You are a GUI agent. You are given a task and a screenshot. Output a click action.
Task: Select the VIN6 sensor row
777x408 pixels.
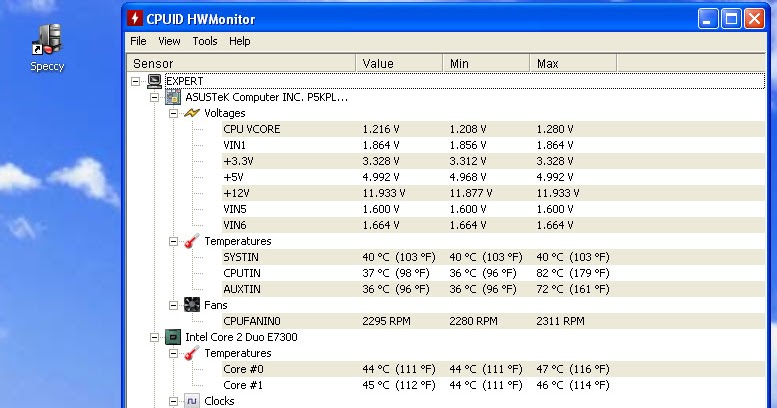coord(493,225)
